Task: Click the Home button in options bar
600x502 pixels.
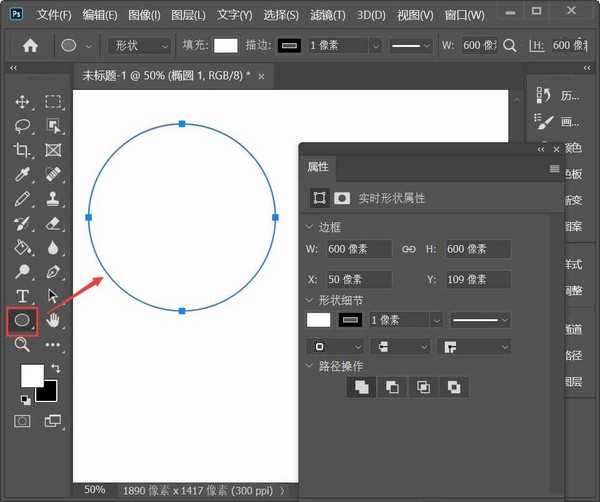Action: click(30, 46)
